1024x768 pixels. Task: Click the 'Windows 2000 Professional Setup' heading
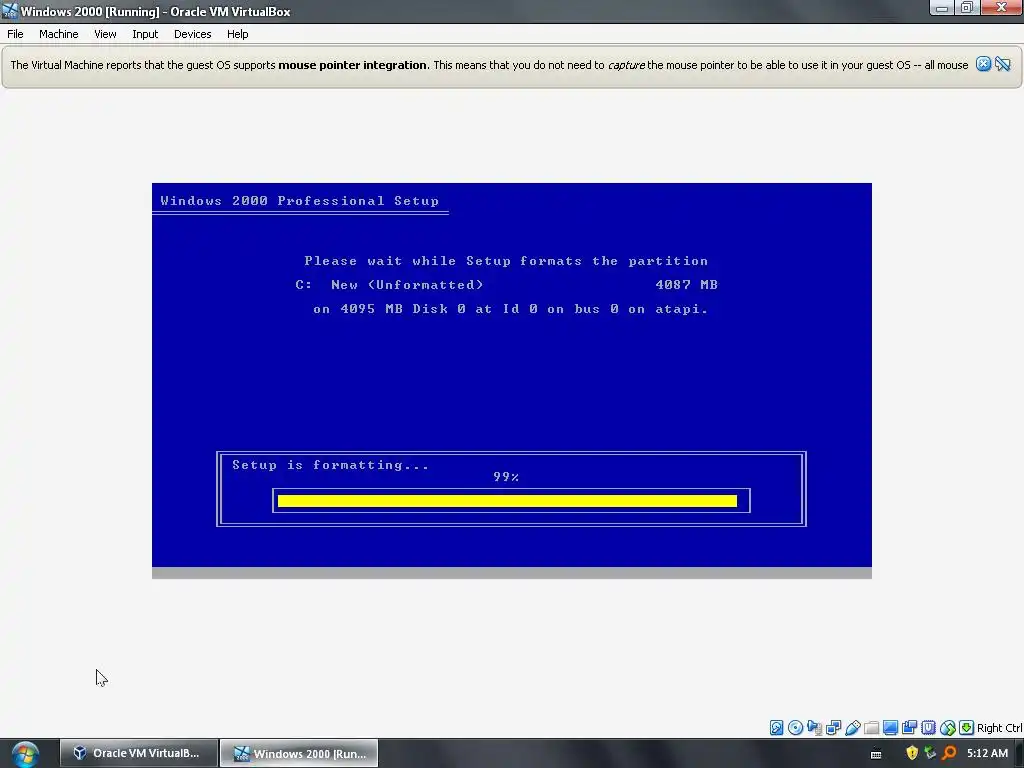(x=300, y=200)
